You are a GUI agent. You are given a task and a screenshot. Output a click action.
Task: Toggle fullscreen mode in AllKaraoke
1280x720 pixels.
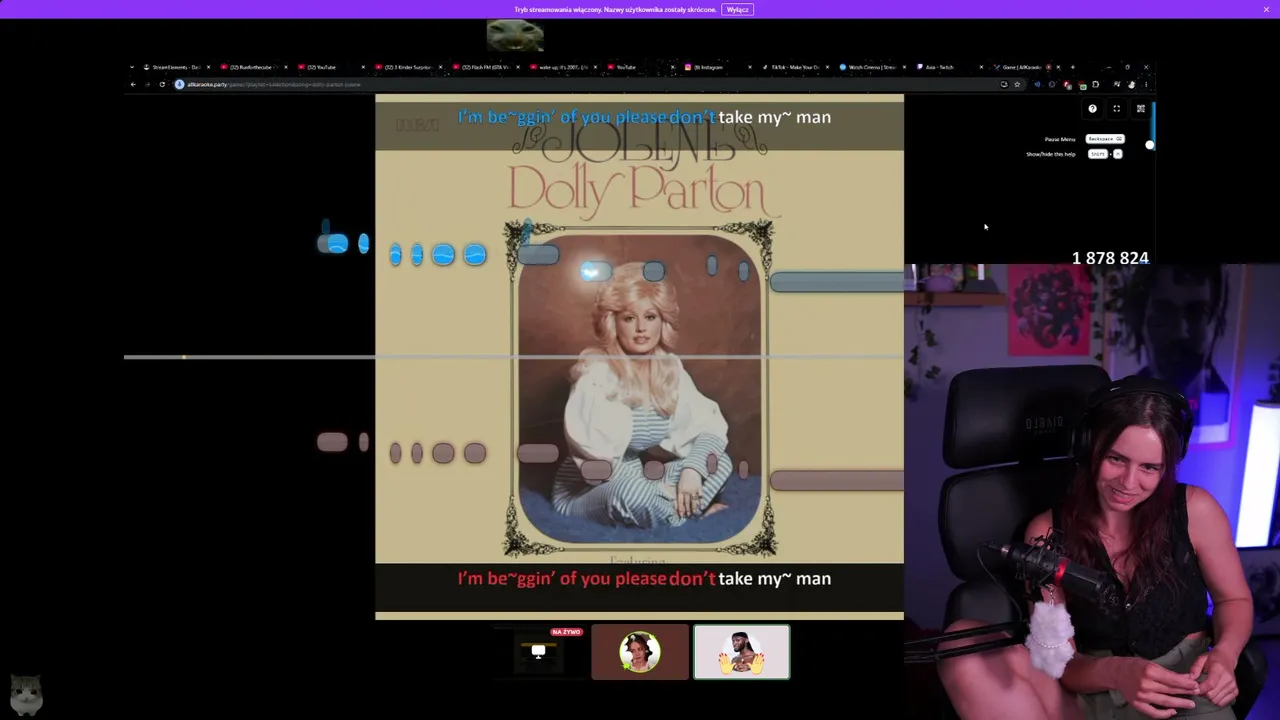tap(1116, 109)
